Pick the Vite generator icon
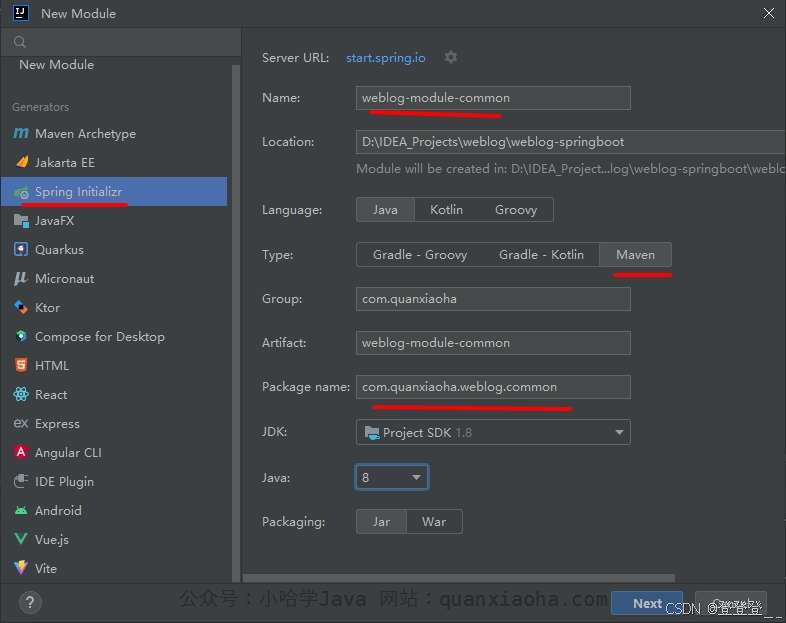 point(21,568)
